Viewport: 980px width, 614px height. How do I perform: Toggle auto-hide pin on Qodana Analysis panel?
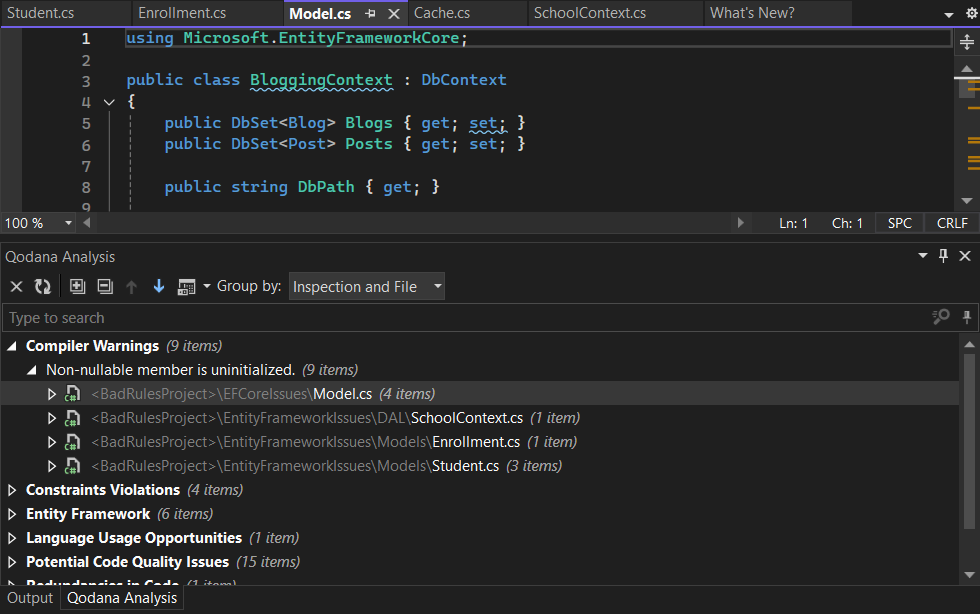941,257
